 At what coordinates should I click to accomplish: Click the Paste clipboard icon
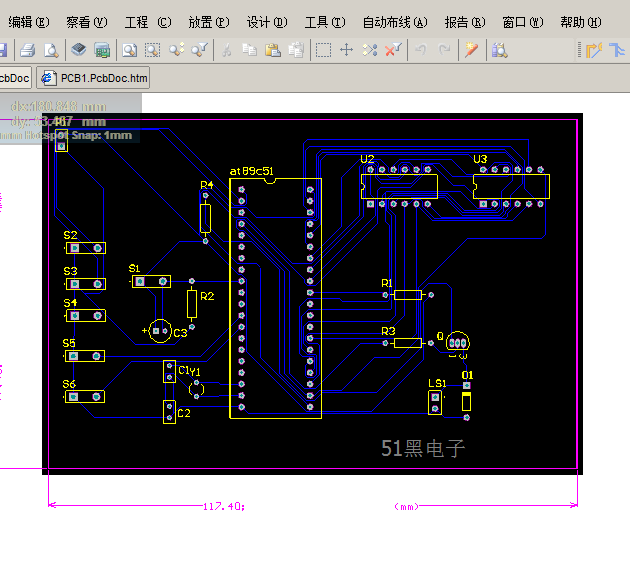[x=273, y=50]
